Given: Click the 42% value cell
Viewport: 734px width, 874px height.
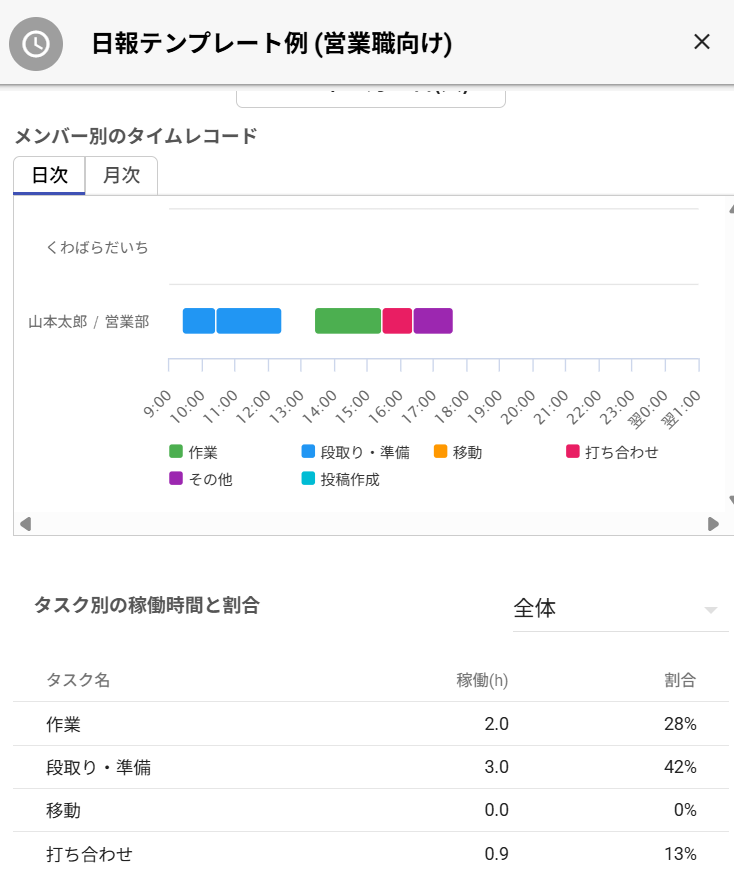Looking at the screenshot, I should pyautogui.click(x=680, y=767).
